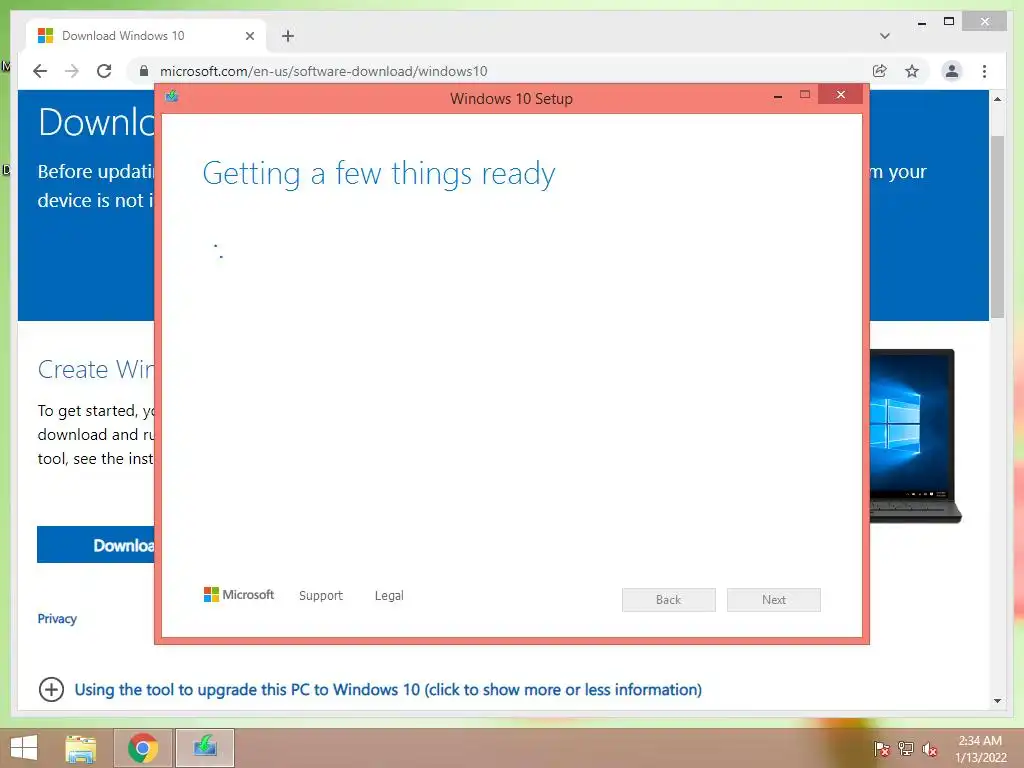Click 'Using the tool to upgrade this PC' link
Viewport: 1024px width, 768px height.
(388, 690)
